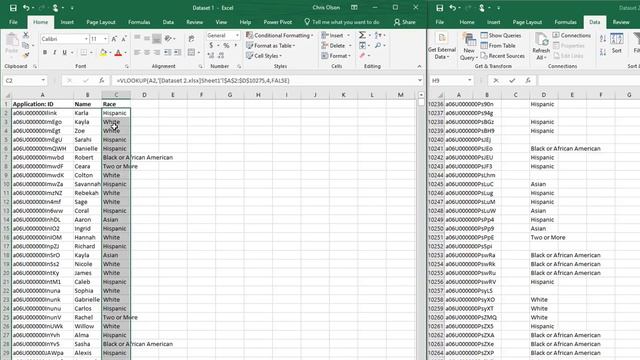The image size is (640, 360).
Task: Click Show Queries in Dataset 2
Action: pos(501,36)
